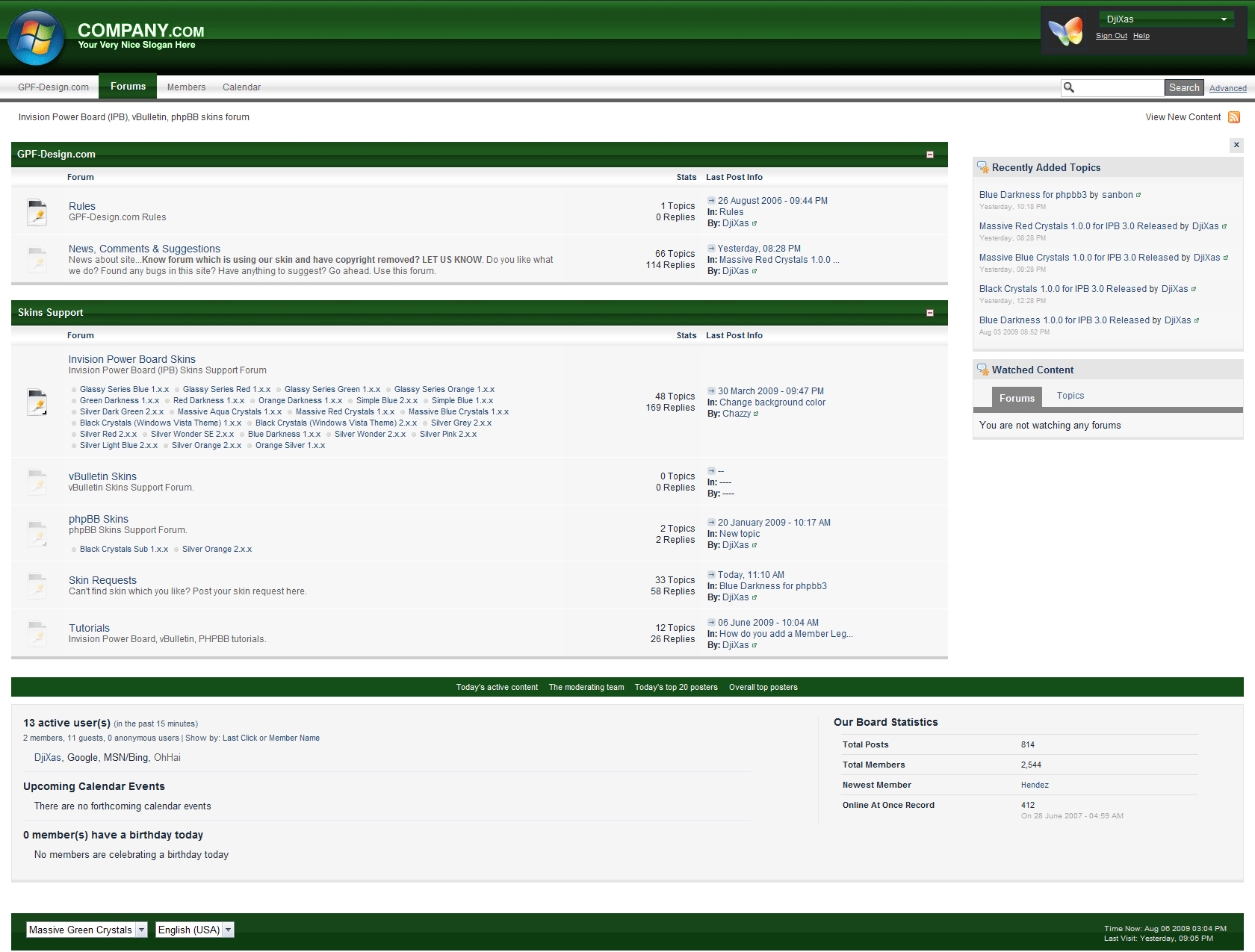Screen dimensions: 1255x952
Task: Click last-post arrow icon for 30 March 2009
Action: pyautogui.click(x=711, y=391)
